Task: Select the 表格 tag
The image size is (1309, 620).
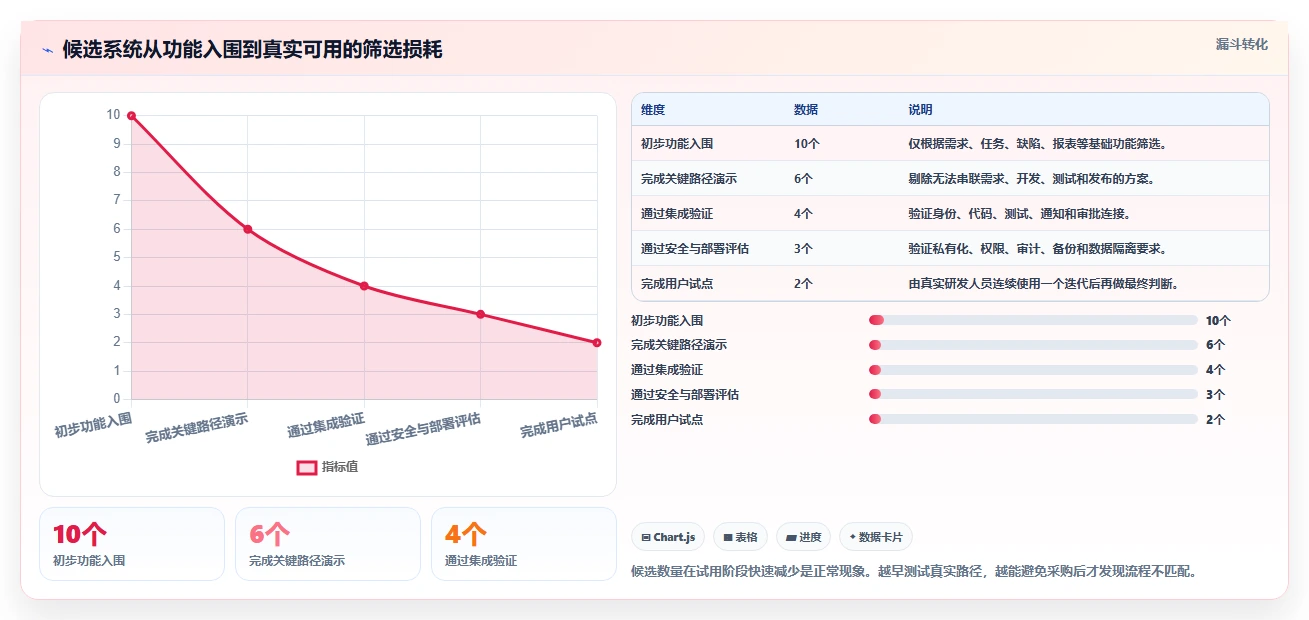Action: (741, 537)
